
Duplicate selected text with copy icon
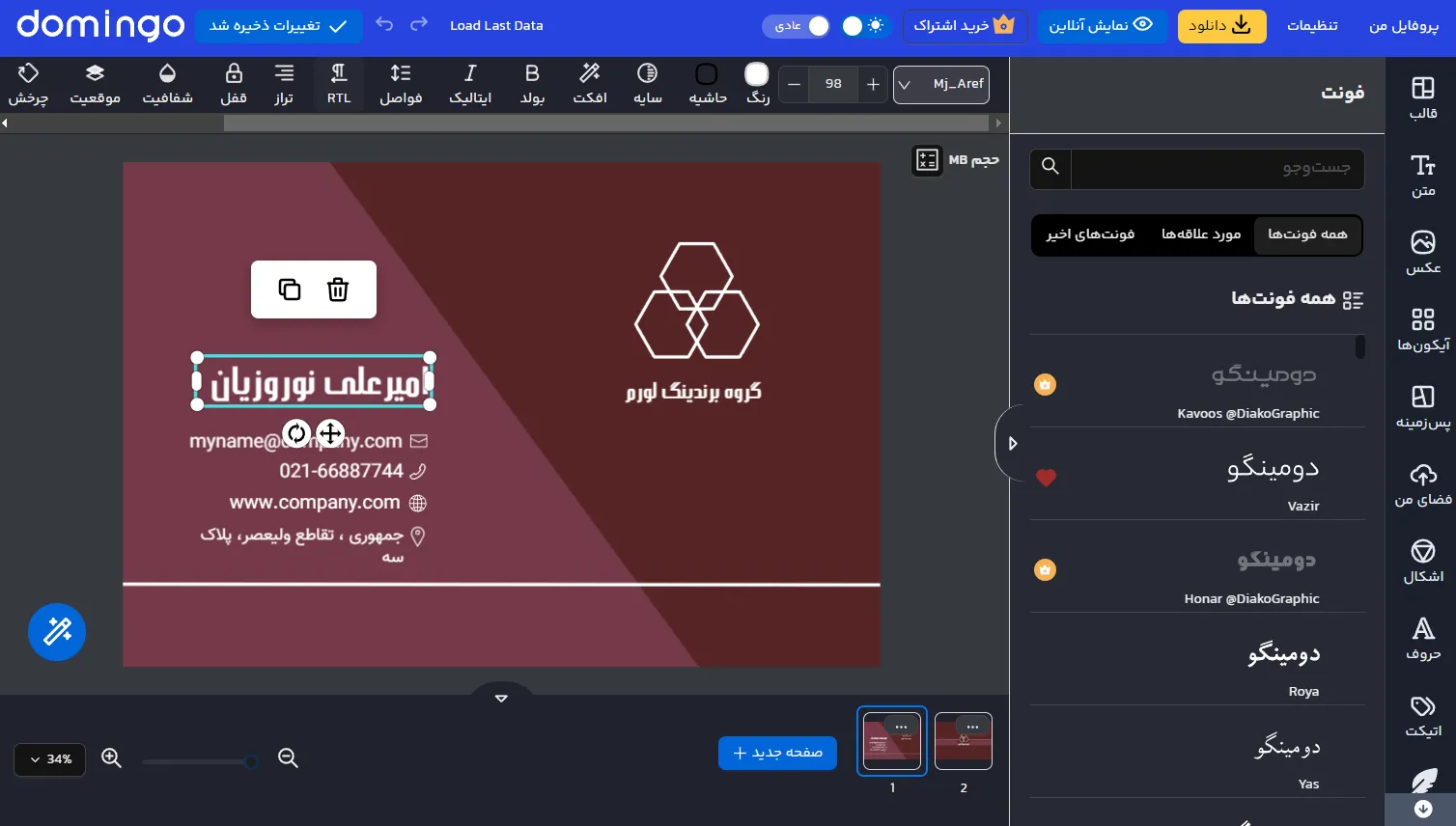(290, 289)
